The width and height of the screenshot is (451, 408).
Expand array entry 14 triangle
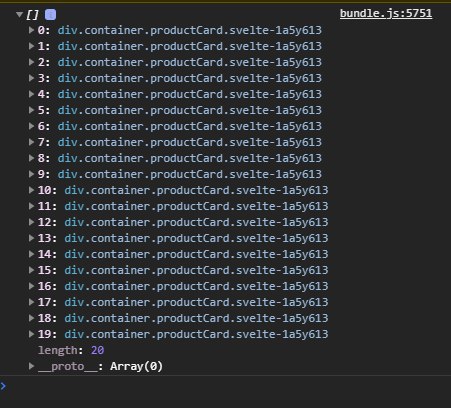coord(31,254)
